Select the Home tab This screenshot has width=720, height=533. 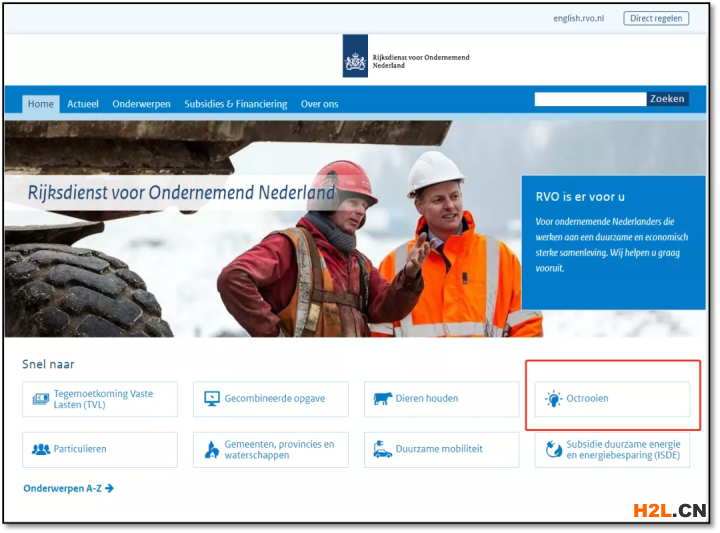coord(41,104)
